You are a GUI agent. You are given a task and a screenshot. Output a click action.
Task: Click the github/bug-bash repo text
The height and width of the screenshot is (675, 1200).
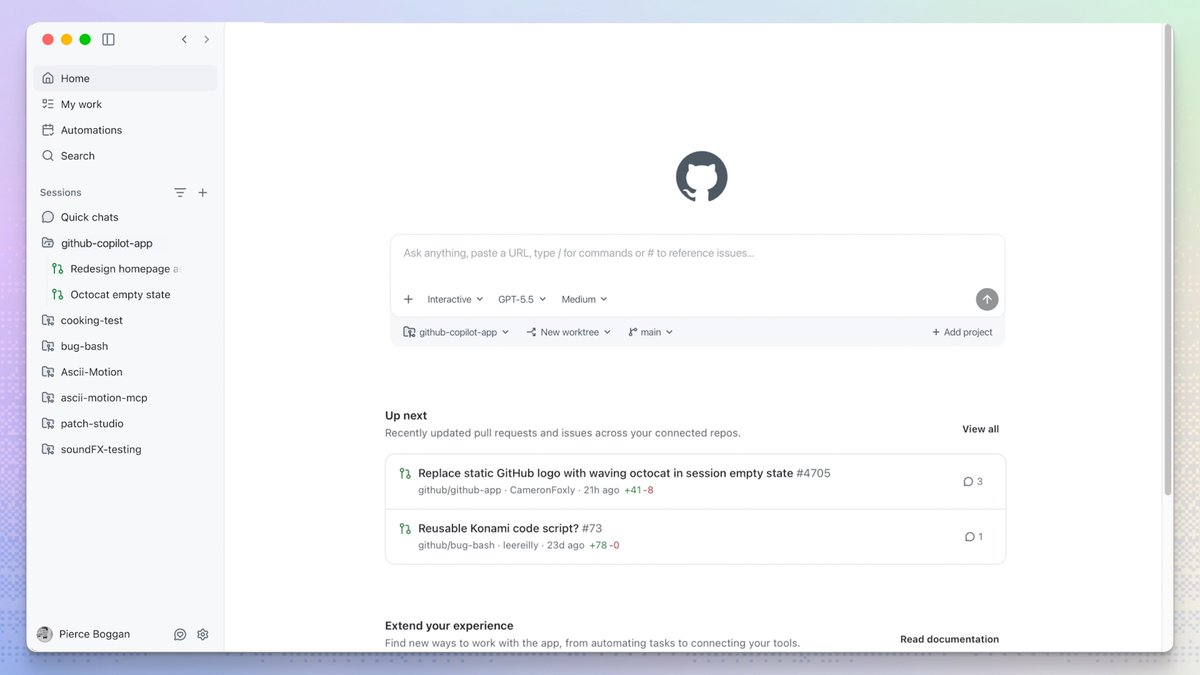(456, 545)
